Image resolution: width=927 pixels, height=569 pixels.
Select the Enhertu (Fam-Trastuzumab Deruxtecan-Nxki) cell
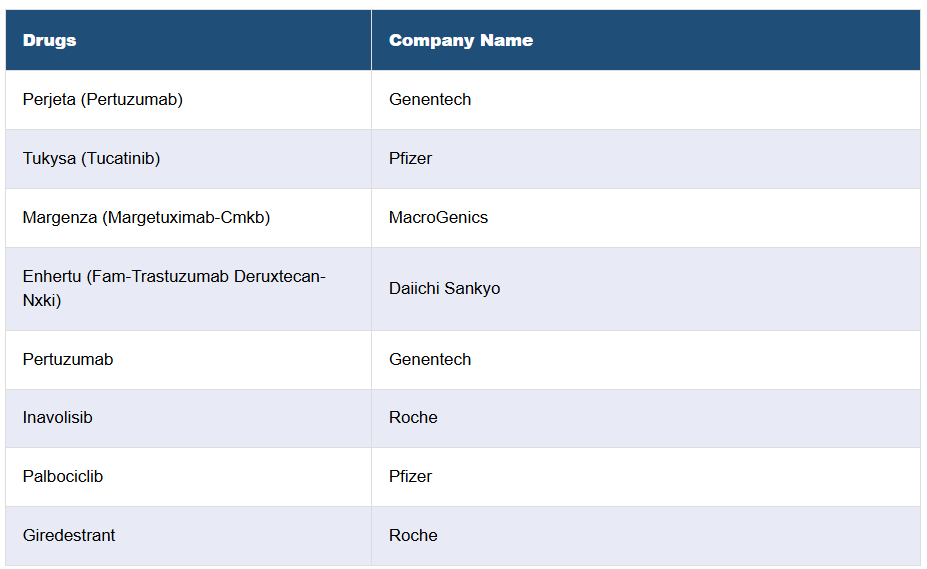coord(174,288)
